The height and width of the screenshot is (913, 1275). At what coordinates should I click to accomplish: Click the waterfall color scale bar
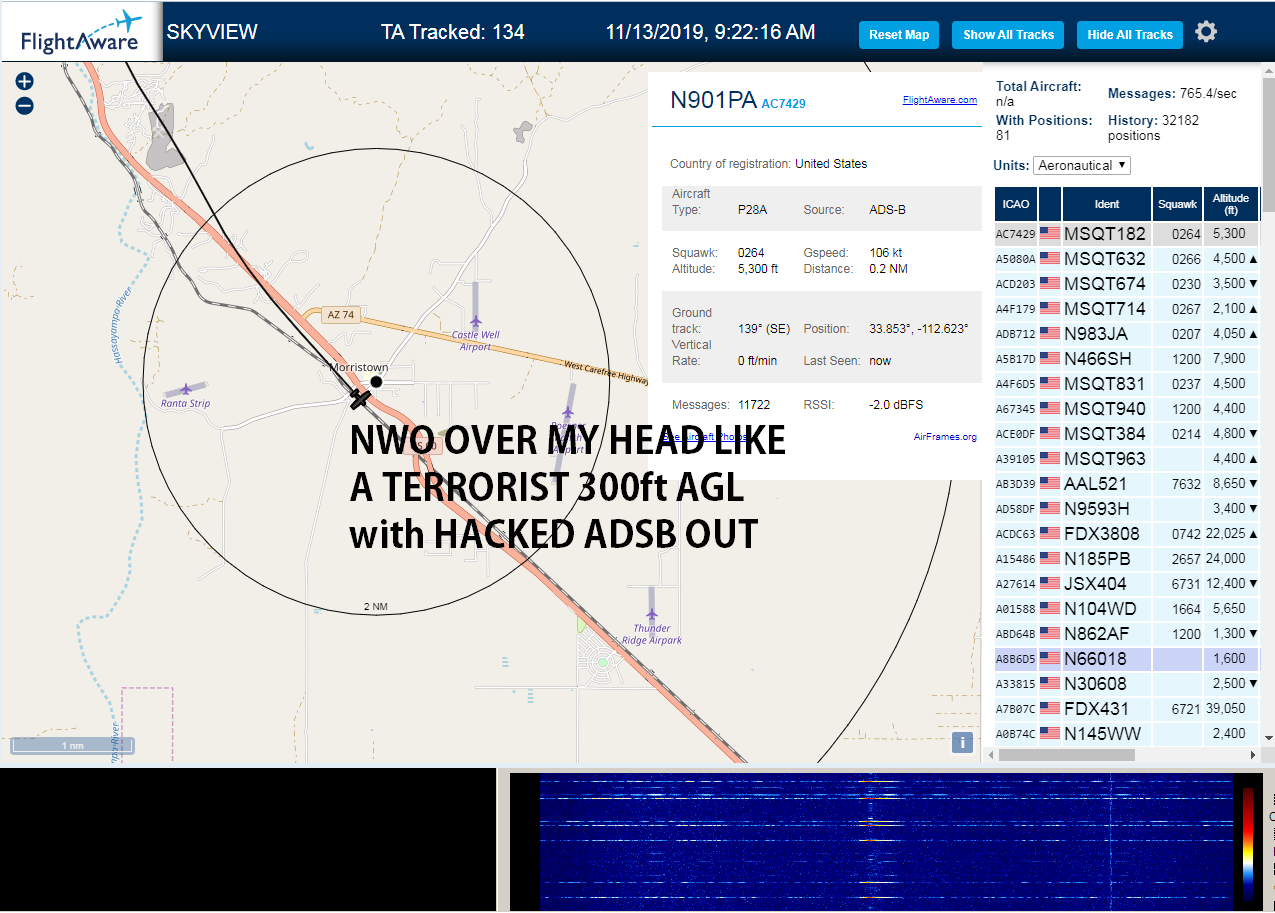tap(1248, 844)
